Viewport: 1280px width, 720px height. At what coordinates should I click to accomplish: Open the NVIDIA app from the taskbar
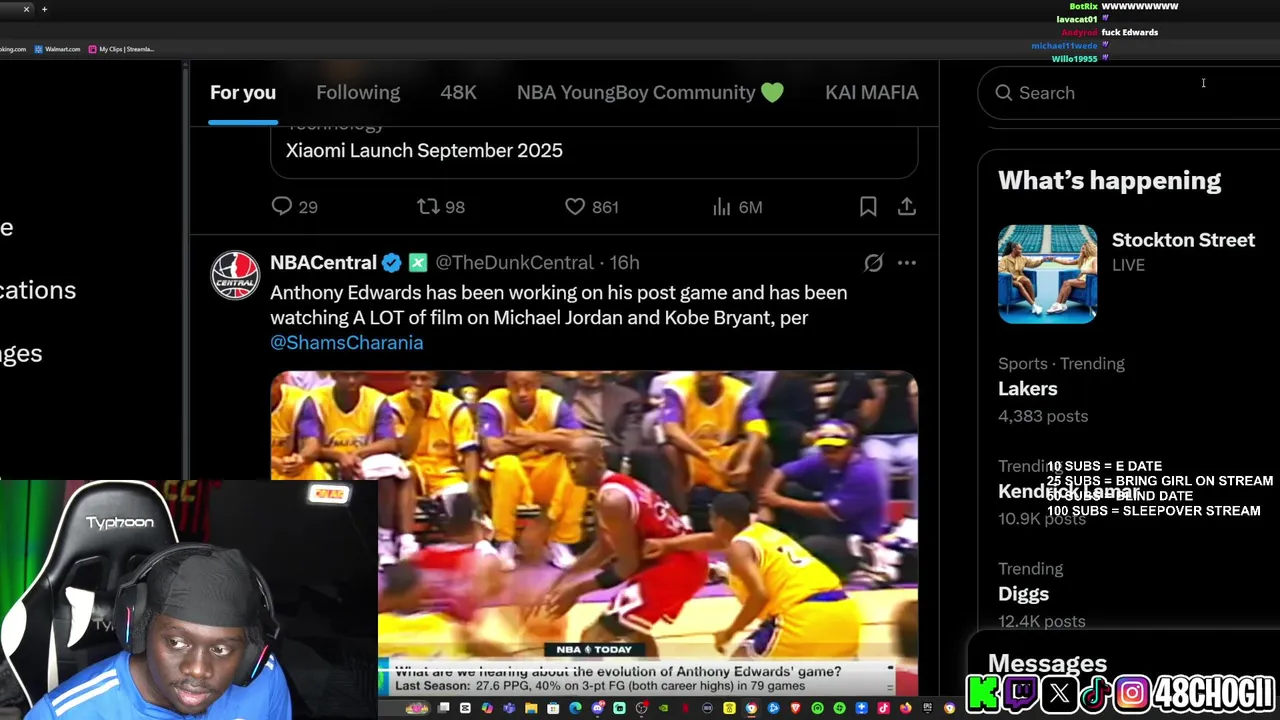(663, 708)
